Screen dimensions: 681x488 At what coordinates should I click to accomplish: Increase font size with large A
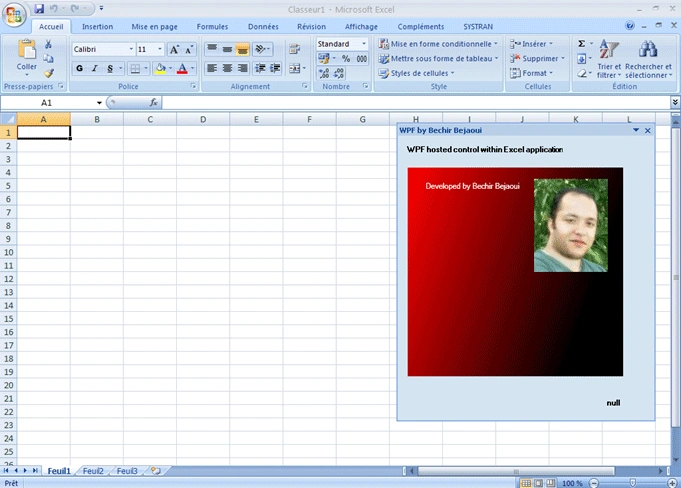point(174,49)
